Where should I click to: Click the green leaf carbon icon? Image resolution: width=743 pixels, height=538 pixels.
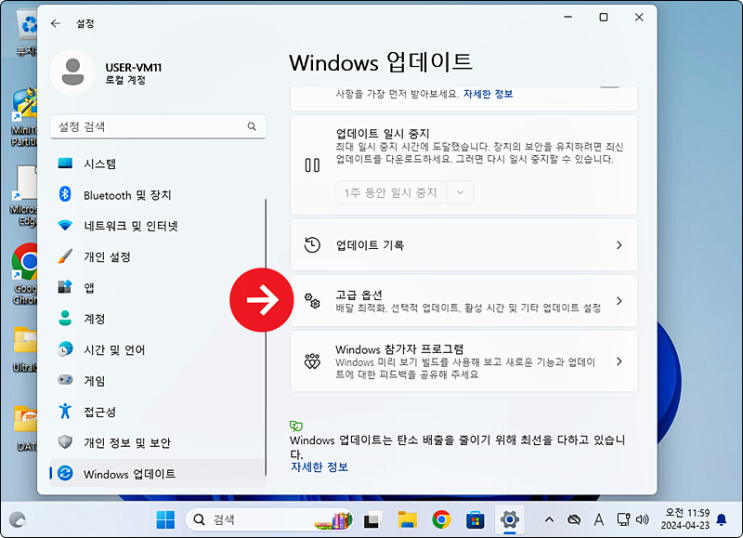click(x=296, y=426)
